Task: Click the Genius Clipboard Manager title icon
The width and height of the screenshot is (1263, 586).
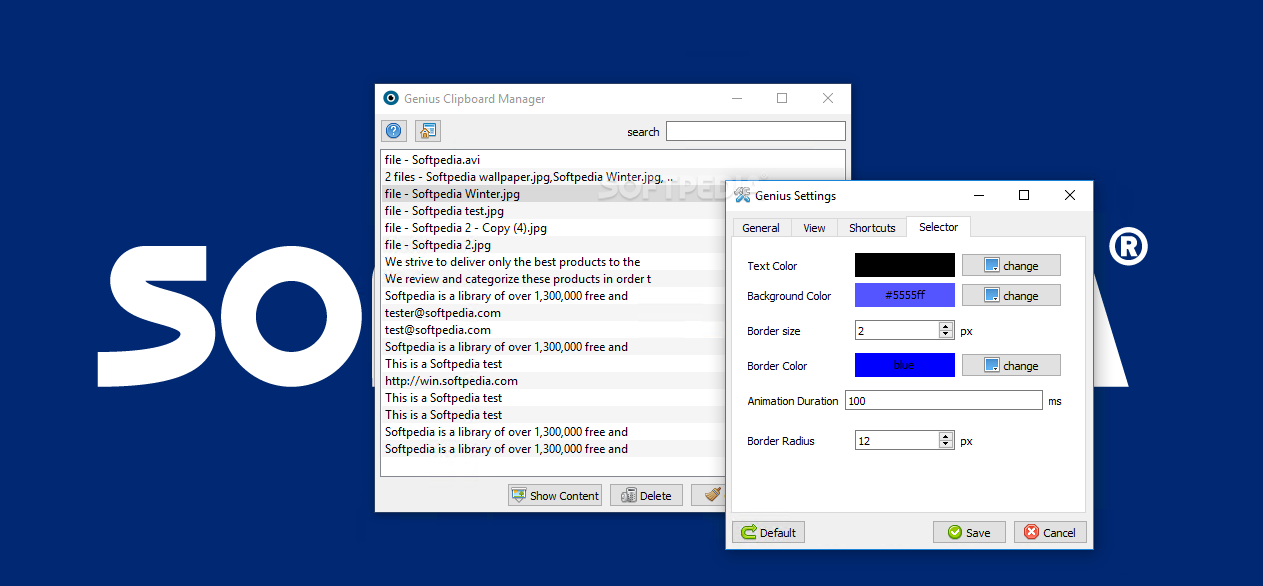Action: pos(391,98)
